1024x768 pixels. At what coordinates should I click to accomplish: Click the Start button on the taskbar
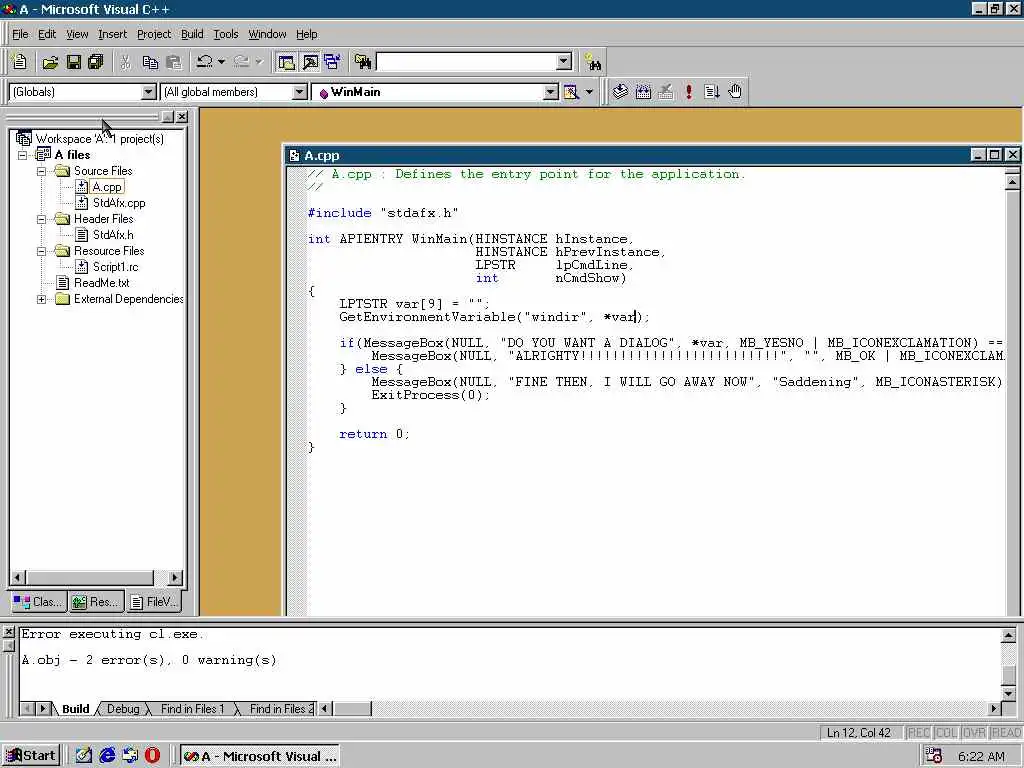[31, 756]
